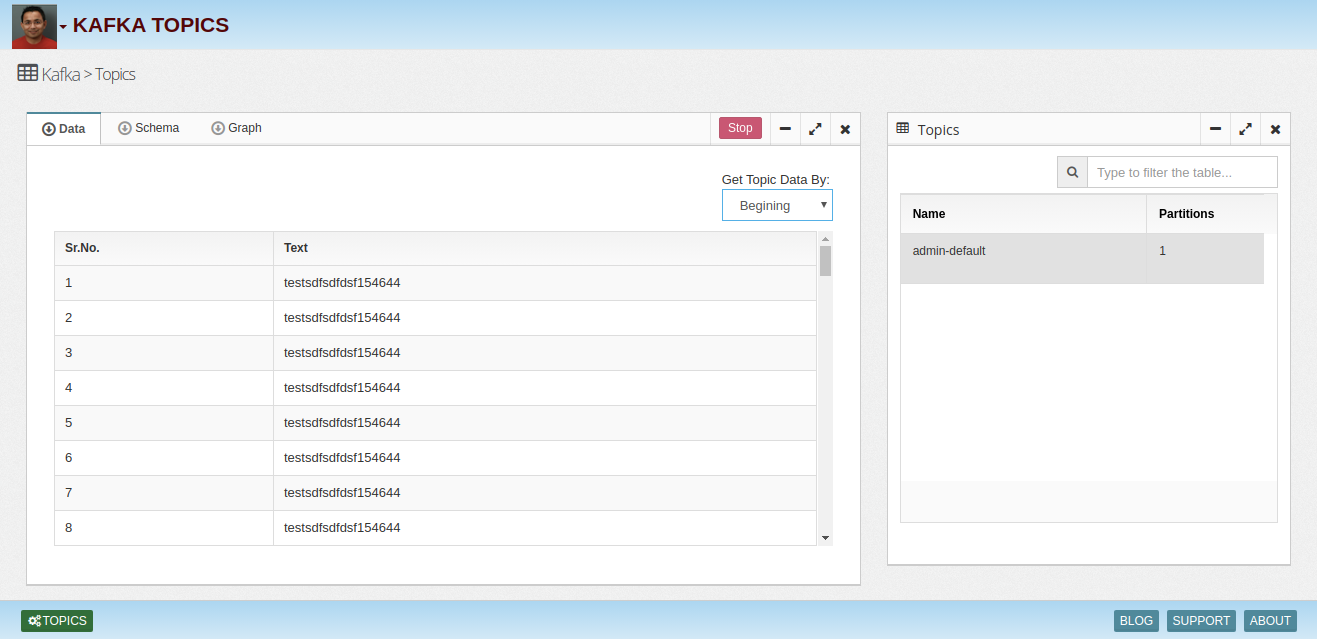Select Sr.No. 5 cell in the data table
This screenshot has height=639, width=1317.
click(164, 423)
